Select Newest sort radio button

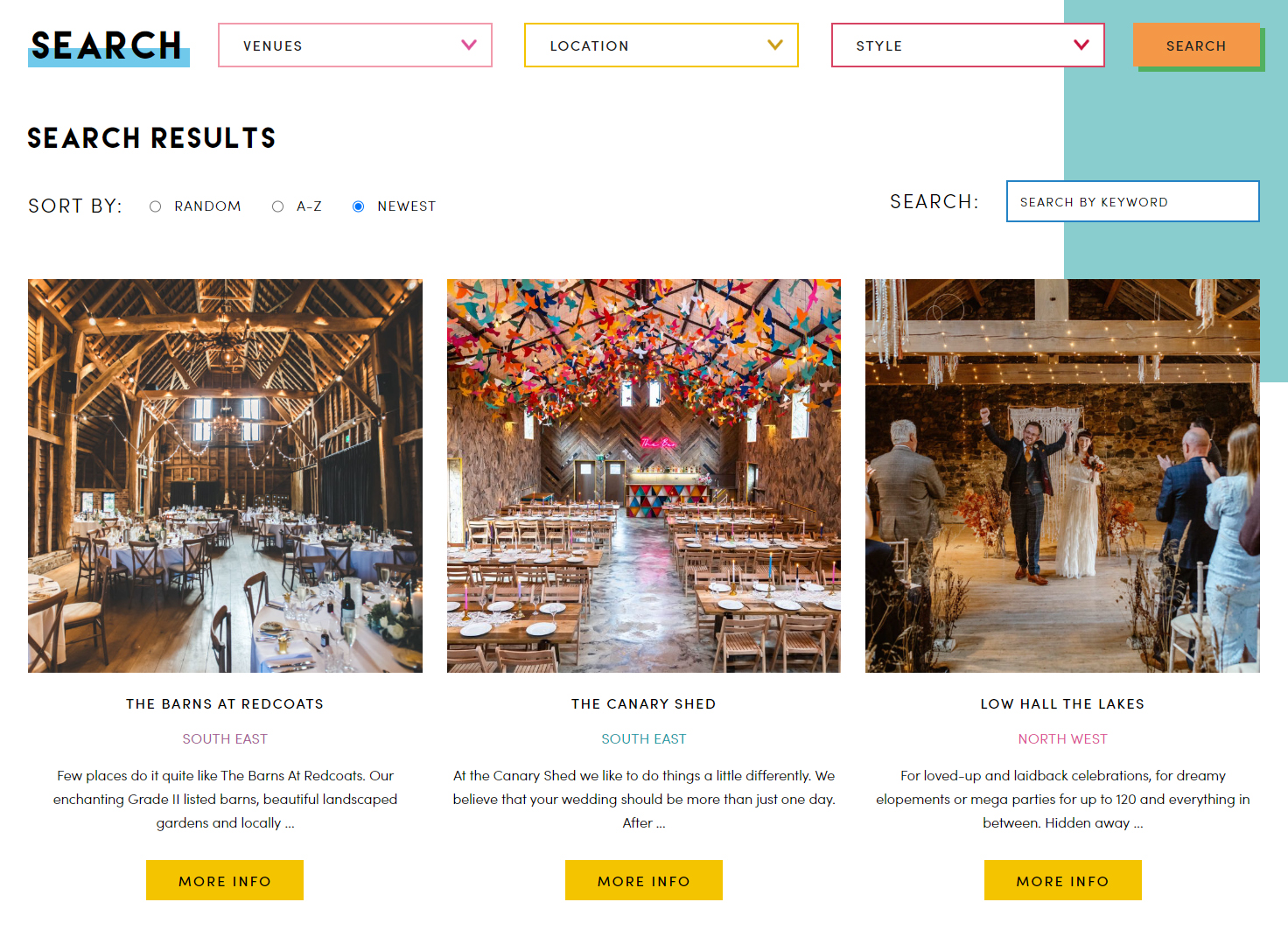(x=358, y=206)
